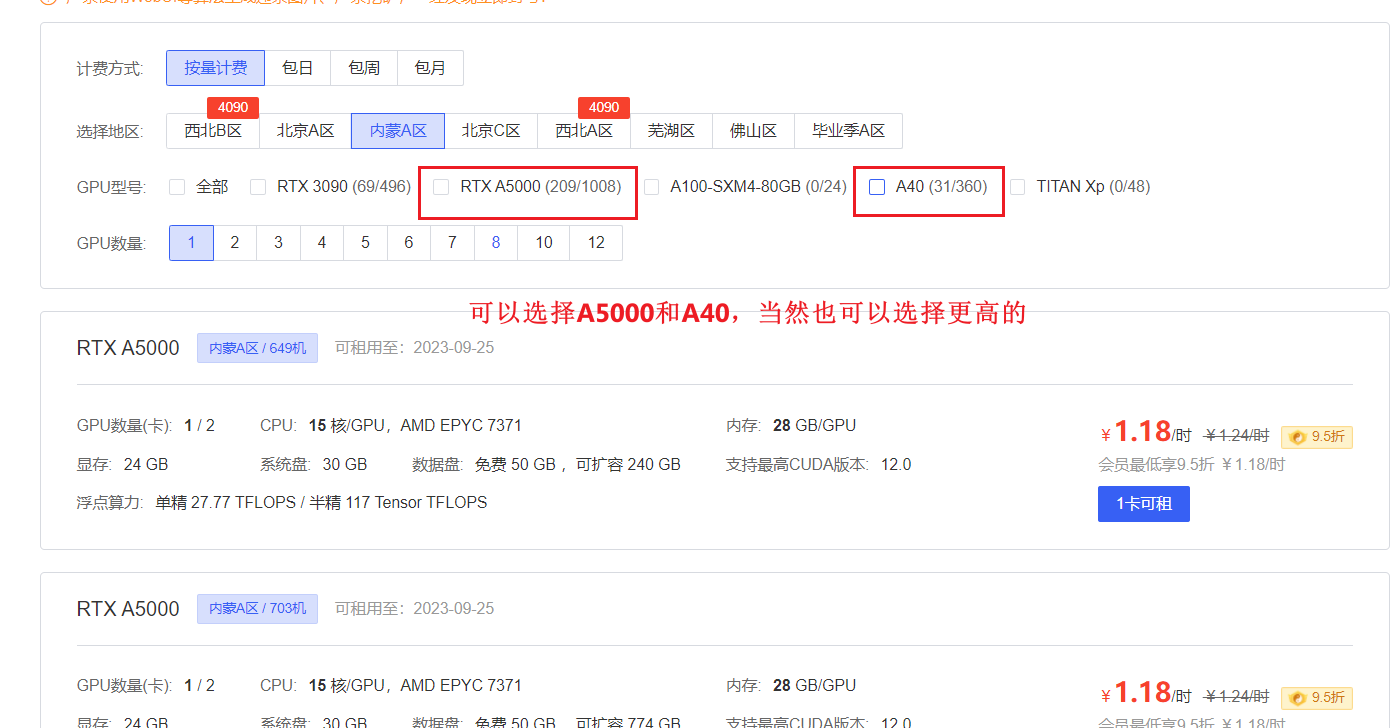Image resolution: width=1393 pixels, height=728 pixels.
Task: Set GPU count to 6
Action: (x=409, y=243)
